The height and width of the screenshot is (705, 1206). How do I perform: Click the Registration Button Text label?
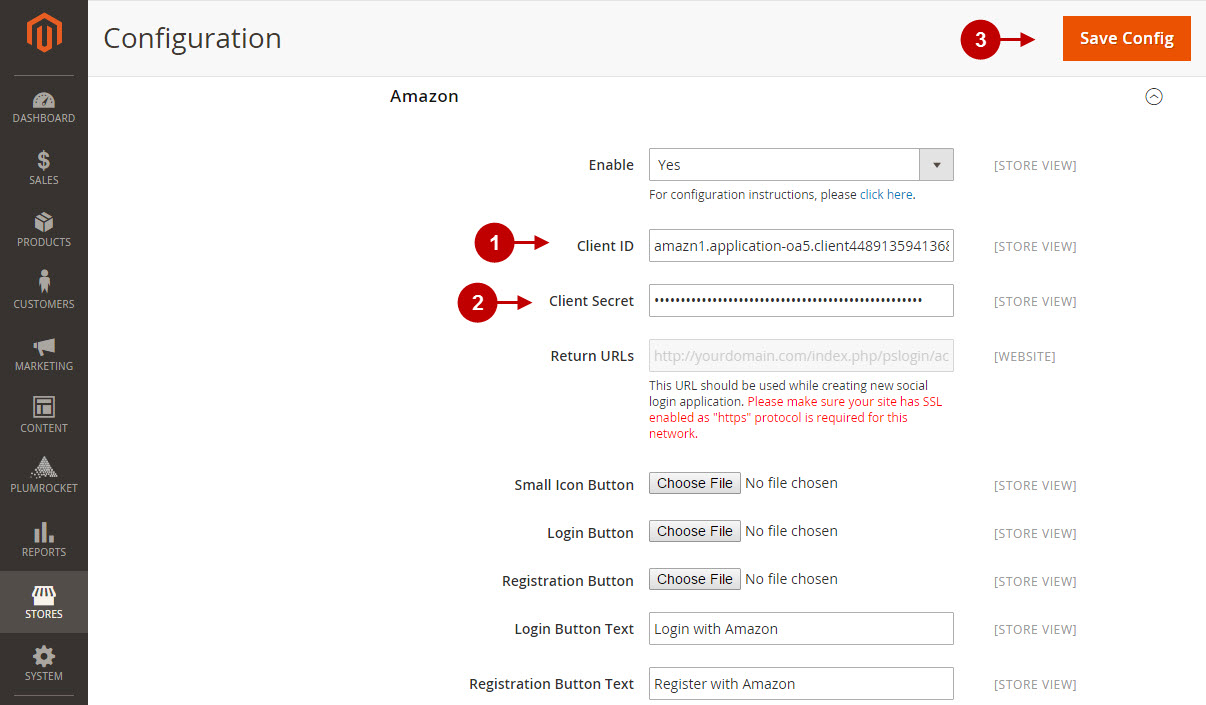tap(551, 684)
